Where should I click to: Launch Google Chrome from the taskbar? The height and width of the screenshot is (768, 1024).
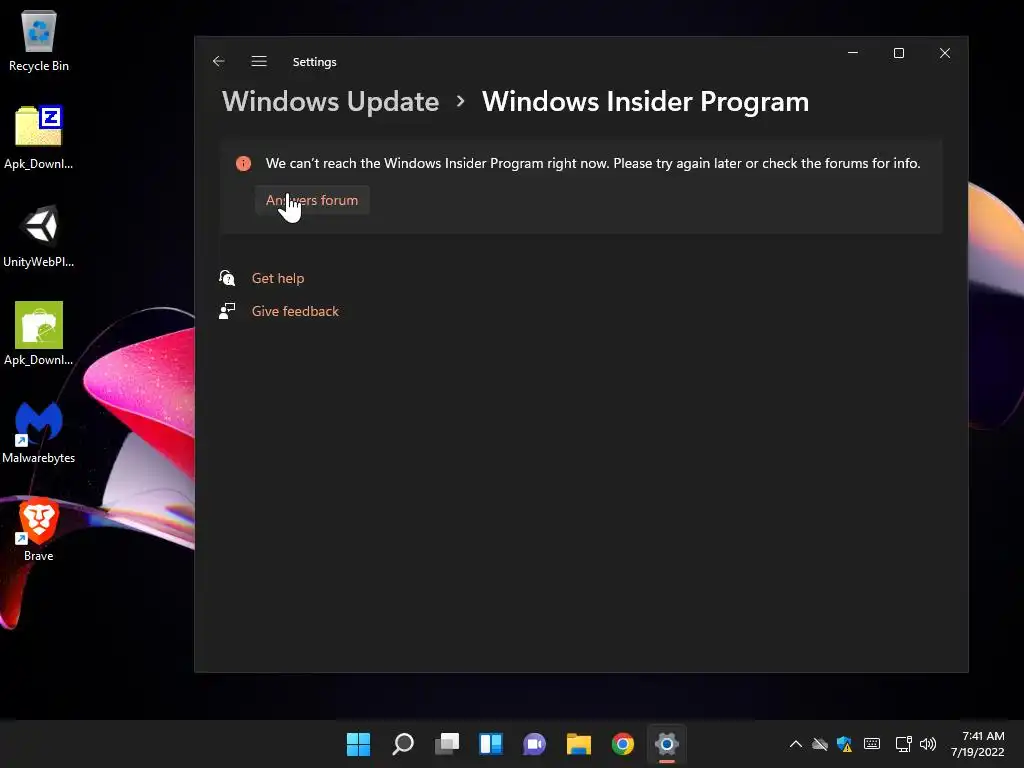[x=622, y=744]
